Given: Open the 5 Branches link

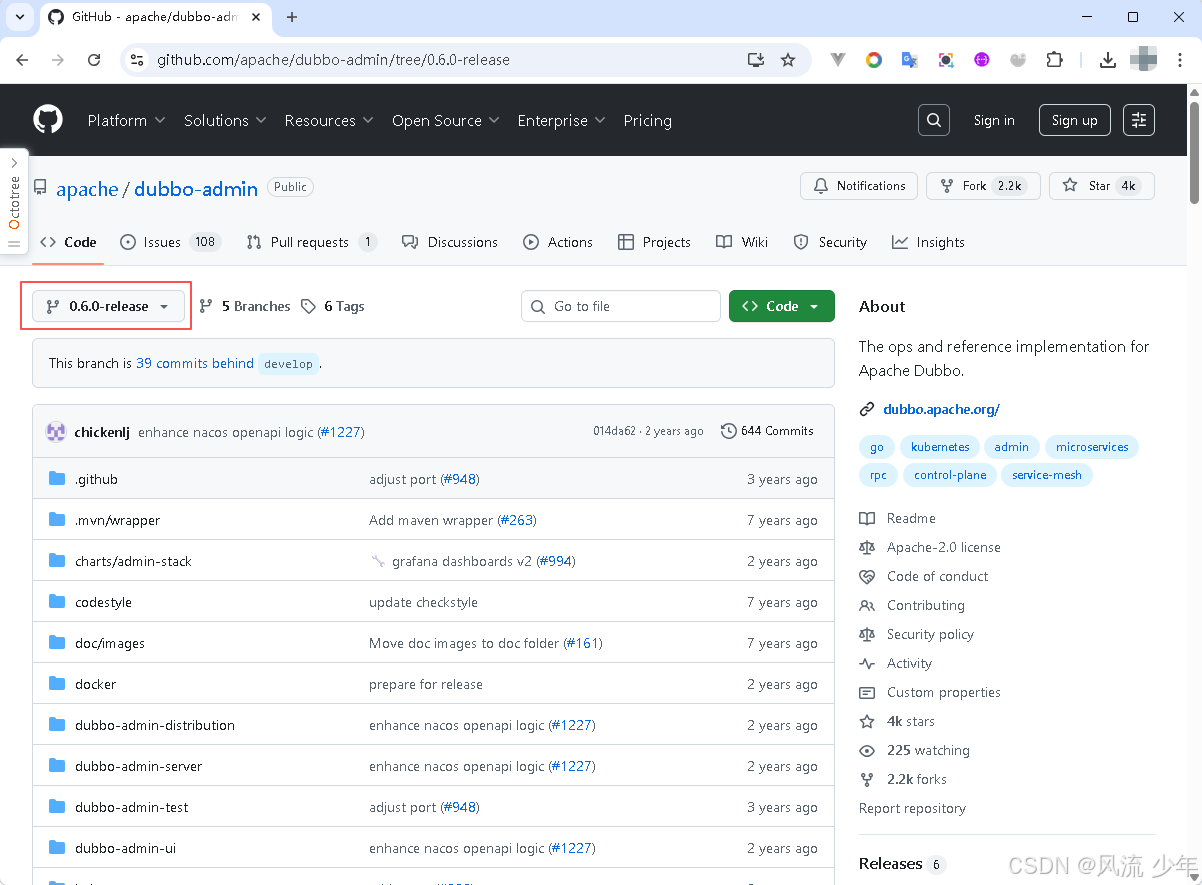Looking at the screenshot, I should coord(245,306).
